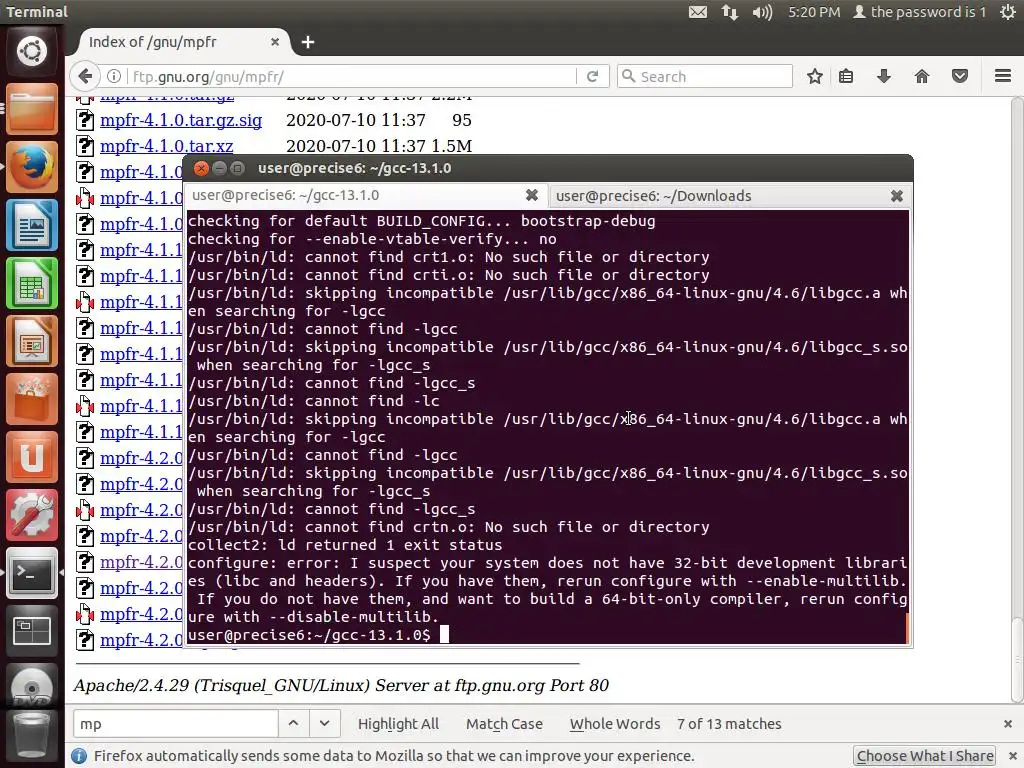Viewport: 1024px width, 768px height.
Task: Click the find bar field containing 'mp'
Action: click(175, 724)
